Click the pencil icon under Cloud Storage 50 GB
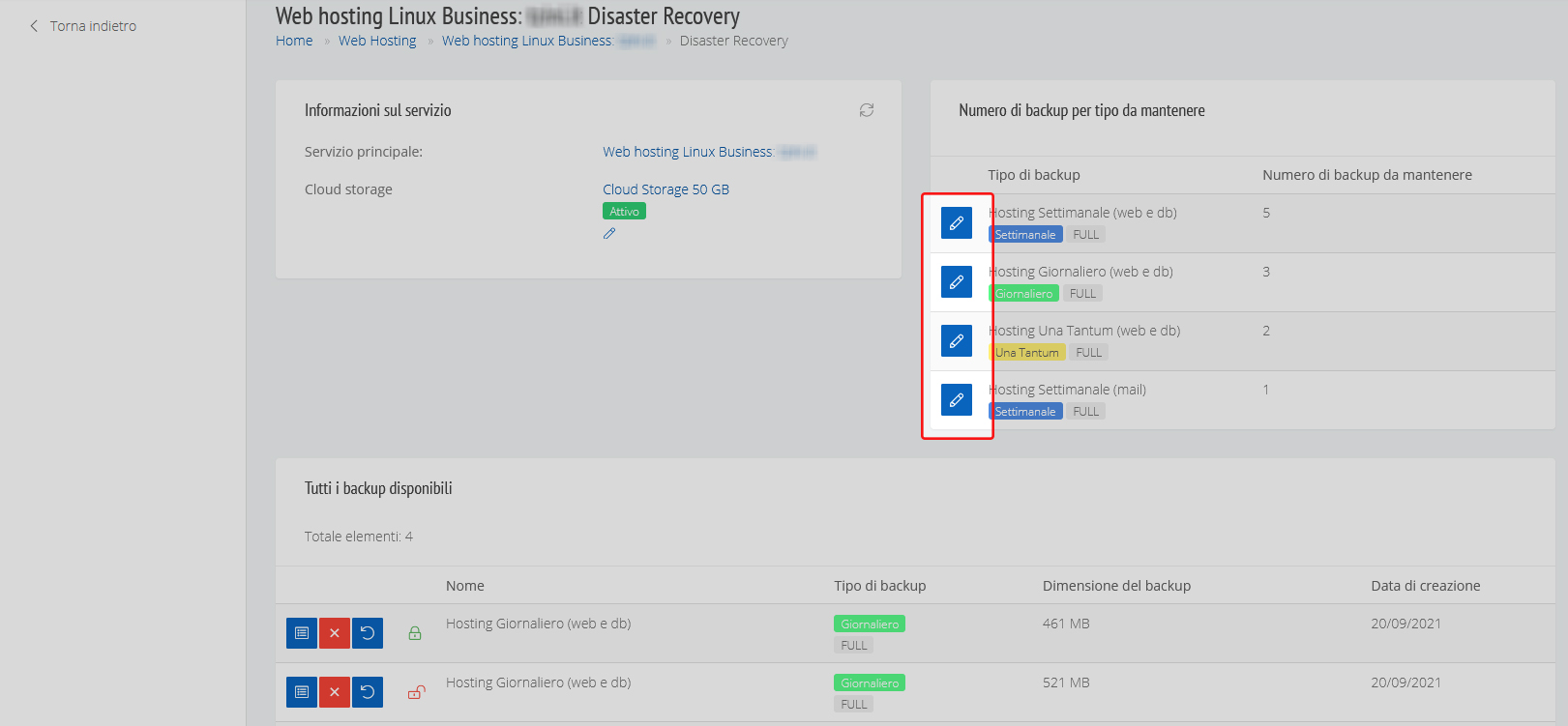The height and width of the screenshot is (726, 1568). (609, 233)
